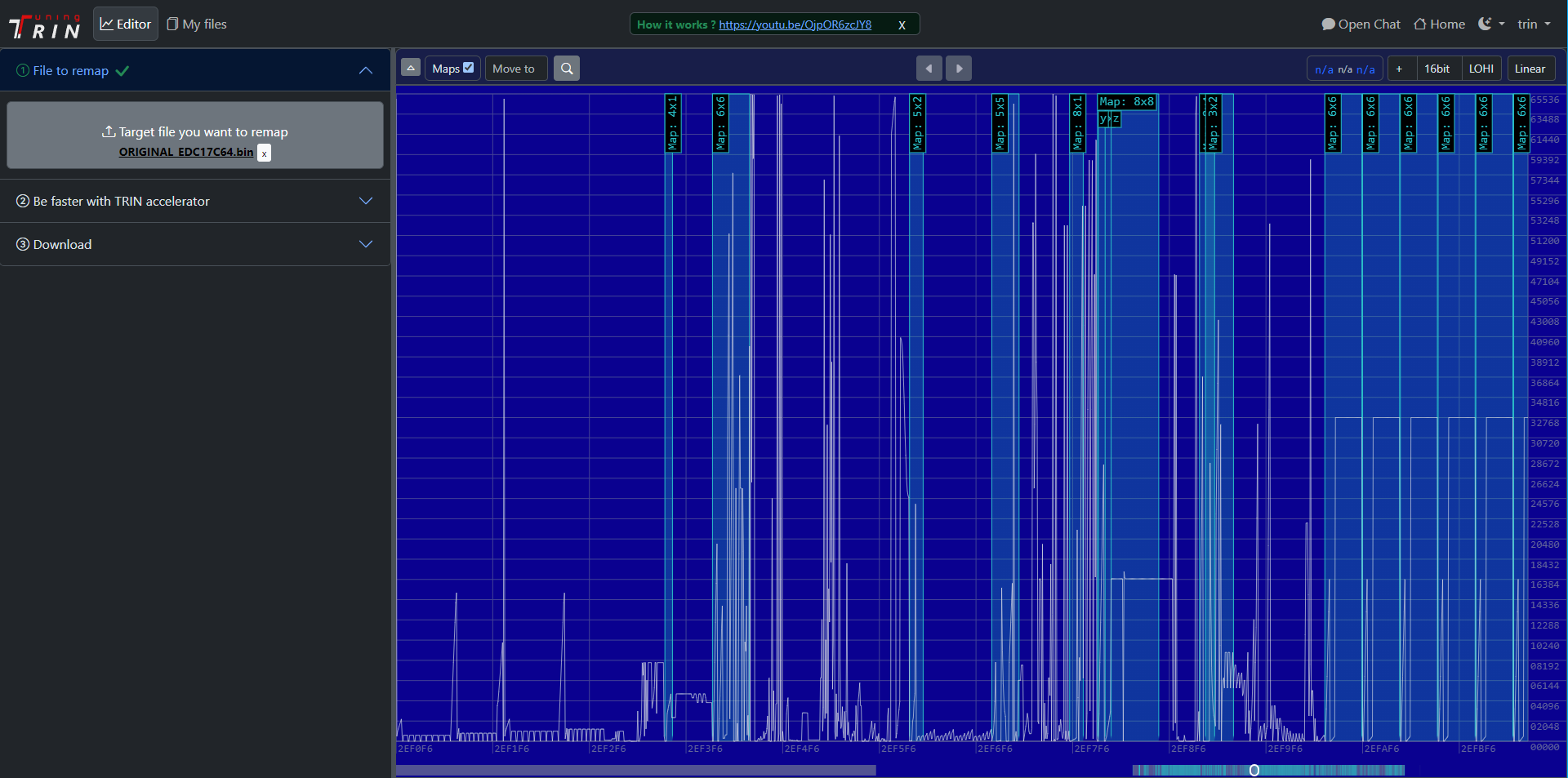
Task: Open the dark mode theme switcher
Action: pyautogui.click(x=1490, y=24)
